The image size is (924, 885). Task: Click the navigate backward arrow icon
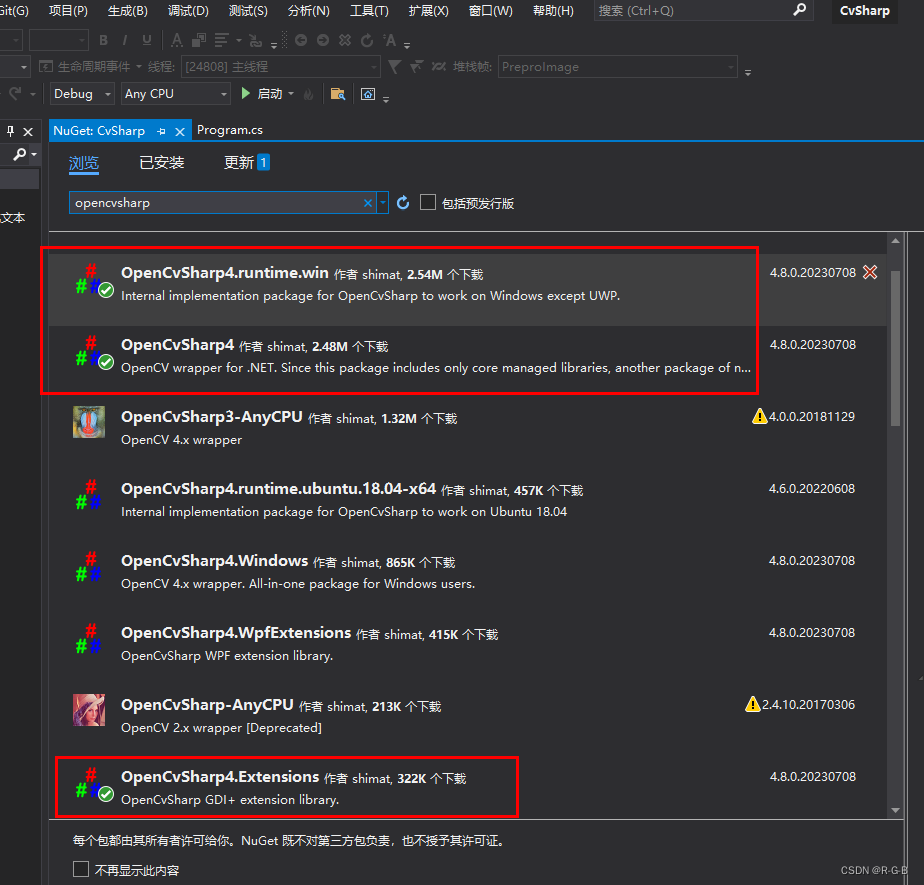[x=301, y=40]
